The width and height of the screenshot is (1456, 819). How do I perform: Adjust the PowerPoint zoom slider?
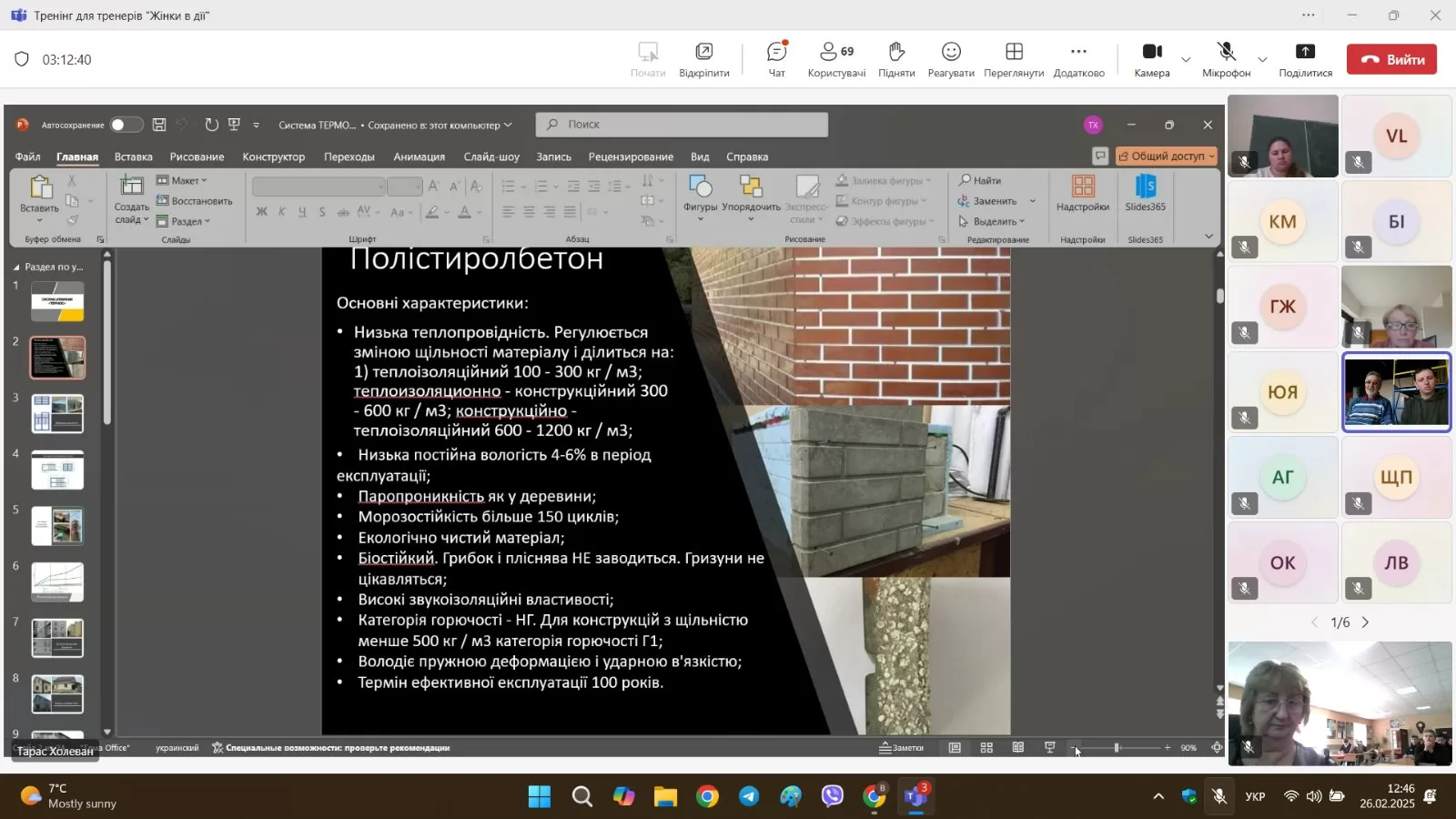pos(1117,748)
